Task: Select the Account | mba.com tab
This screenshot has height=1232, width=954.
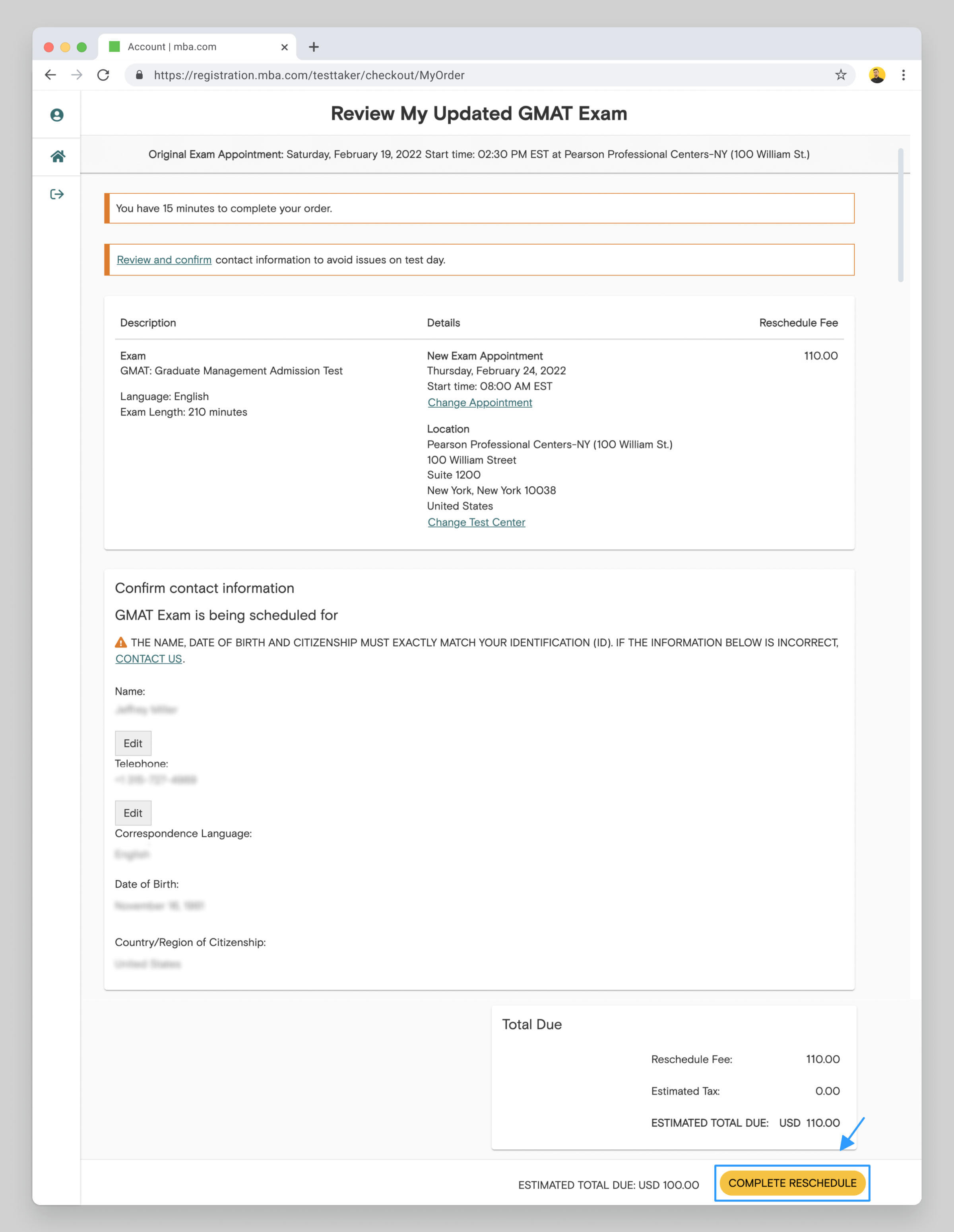Action: tap(172, 47)
